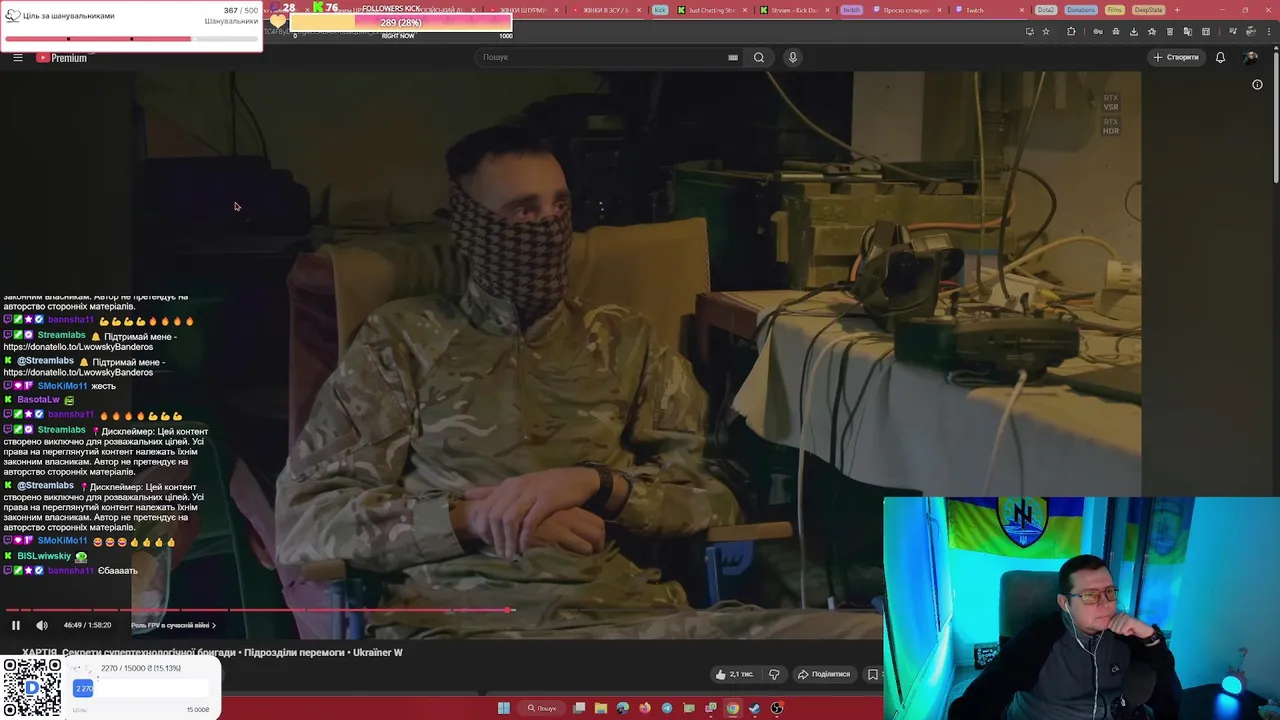Switch to the 'ЖІНКИ В ЗСУ' tab
This screenshot has height=720, width=1280.
pos(606,10)
